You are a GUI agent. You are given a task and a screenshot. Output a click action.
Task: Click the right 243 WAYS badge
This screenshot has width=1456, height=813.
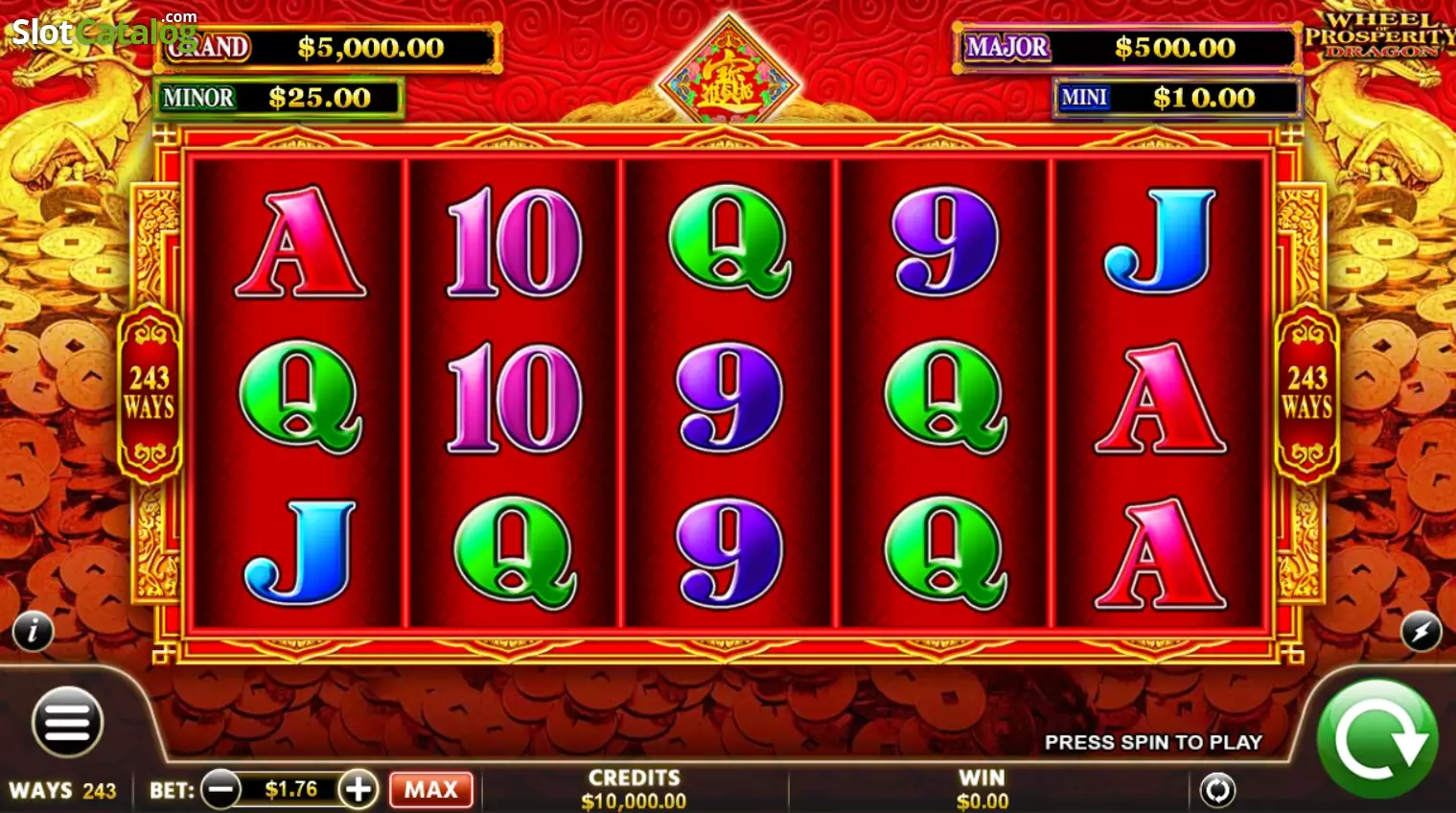pos(1306,392)
